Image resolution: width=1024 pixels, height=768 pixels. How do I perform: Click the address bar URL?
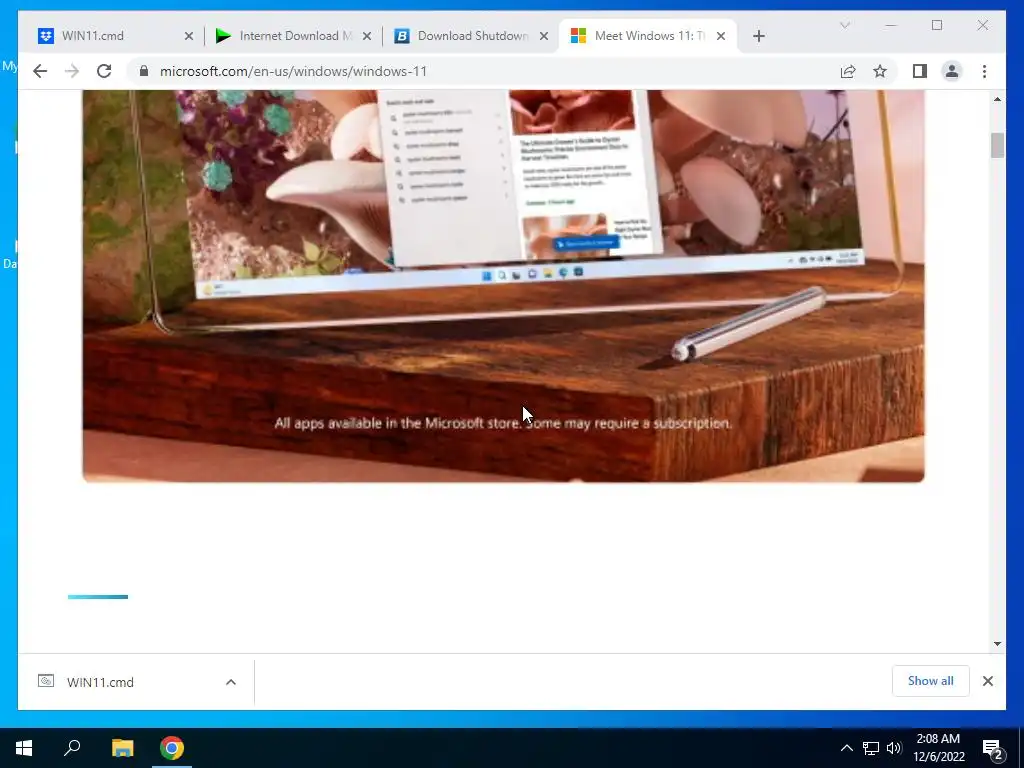(x=293, y=71)
